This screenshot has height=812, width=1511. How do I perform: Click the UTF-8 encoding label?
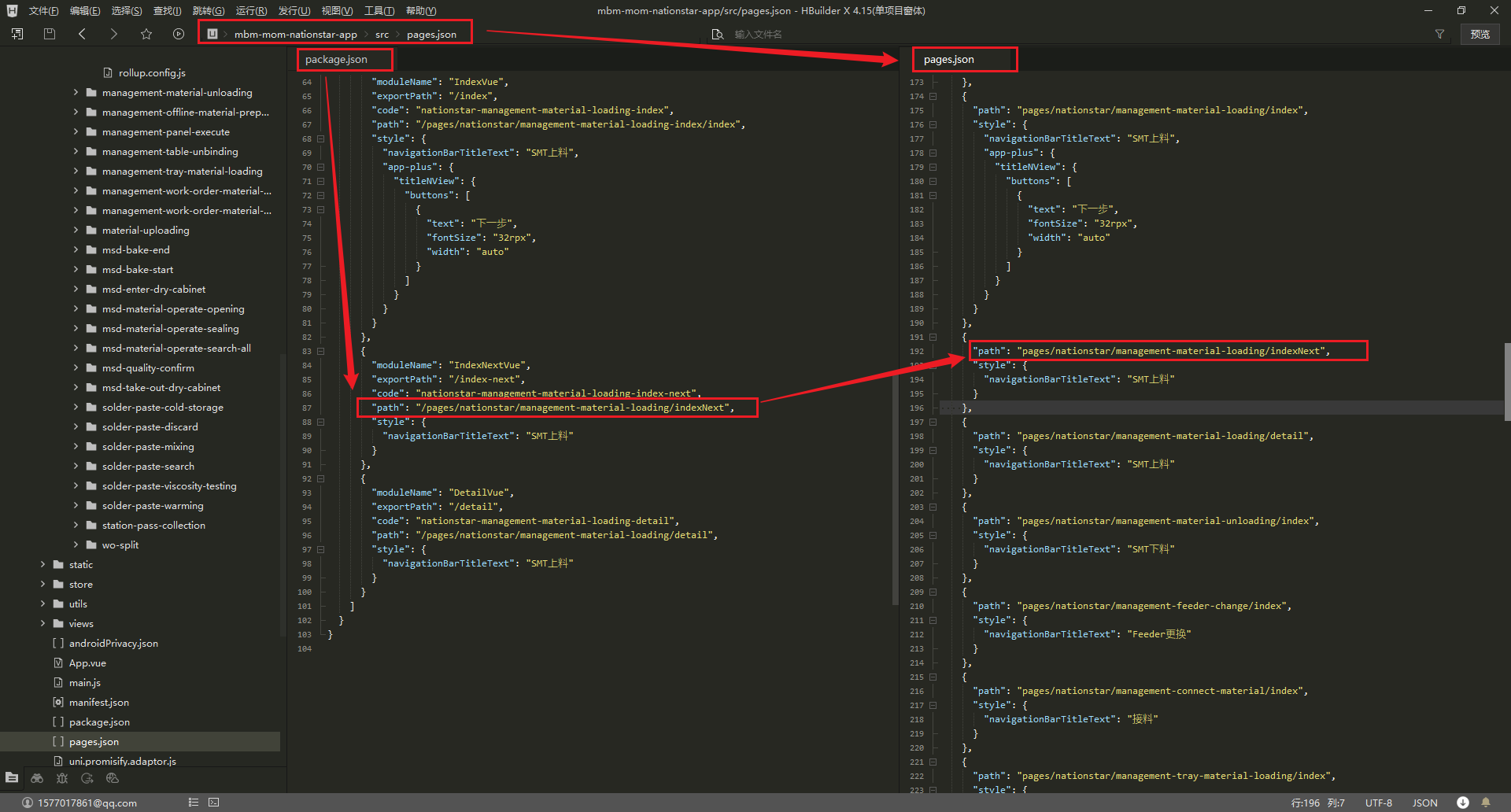coord(1378,803)
